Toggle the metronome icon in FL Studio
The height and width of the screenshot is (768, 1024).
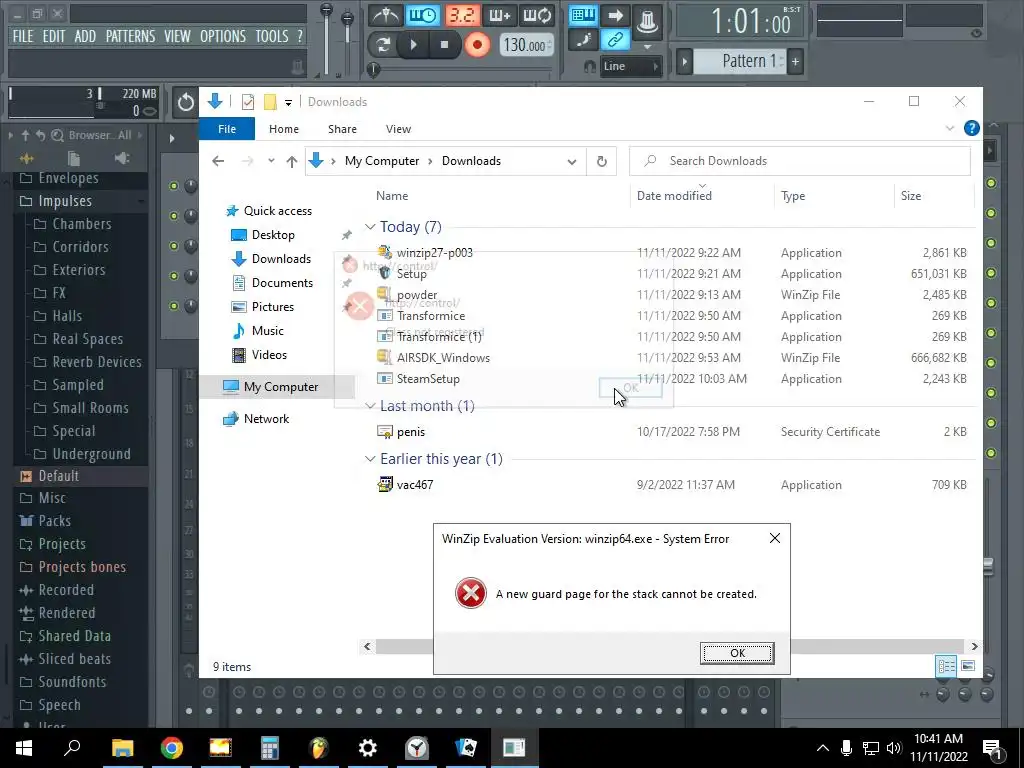coord(385,15)
